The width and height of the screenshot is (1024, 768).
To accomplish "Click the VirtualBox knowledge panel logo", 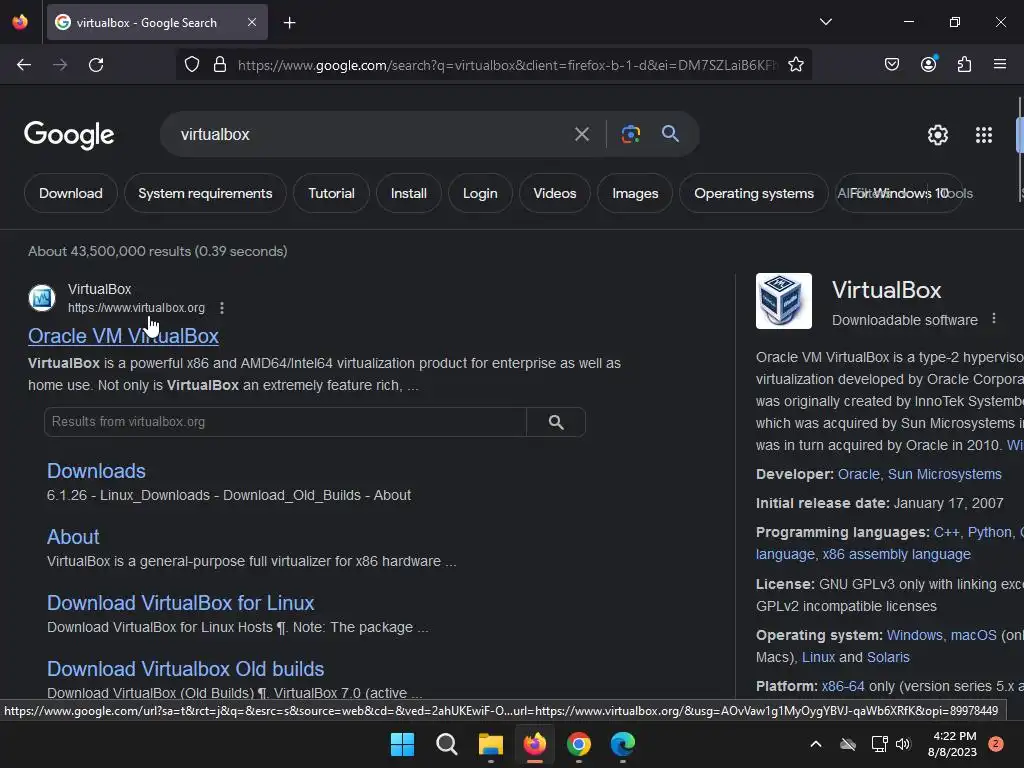I will [784, 301].
